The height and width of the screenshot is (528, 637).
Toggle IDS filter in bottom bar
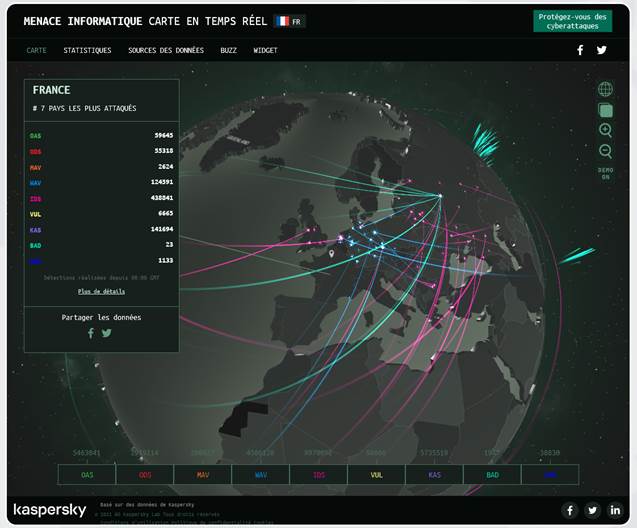pos(319,474)
